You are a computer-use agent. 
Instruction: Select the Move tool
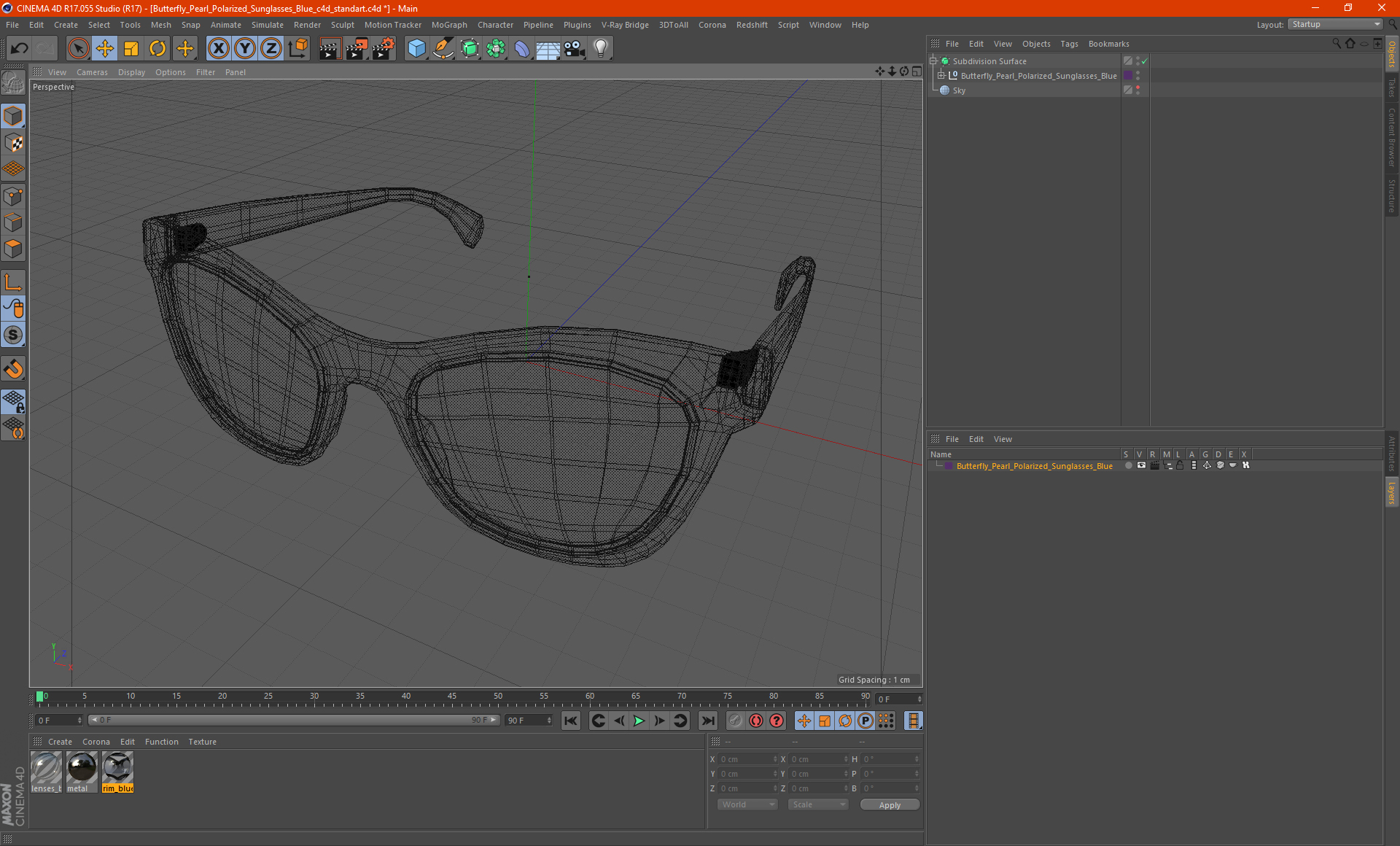(x=105, y=48)
